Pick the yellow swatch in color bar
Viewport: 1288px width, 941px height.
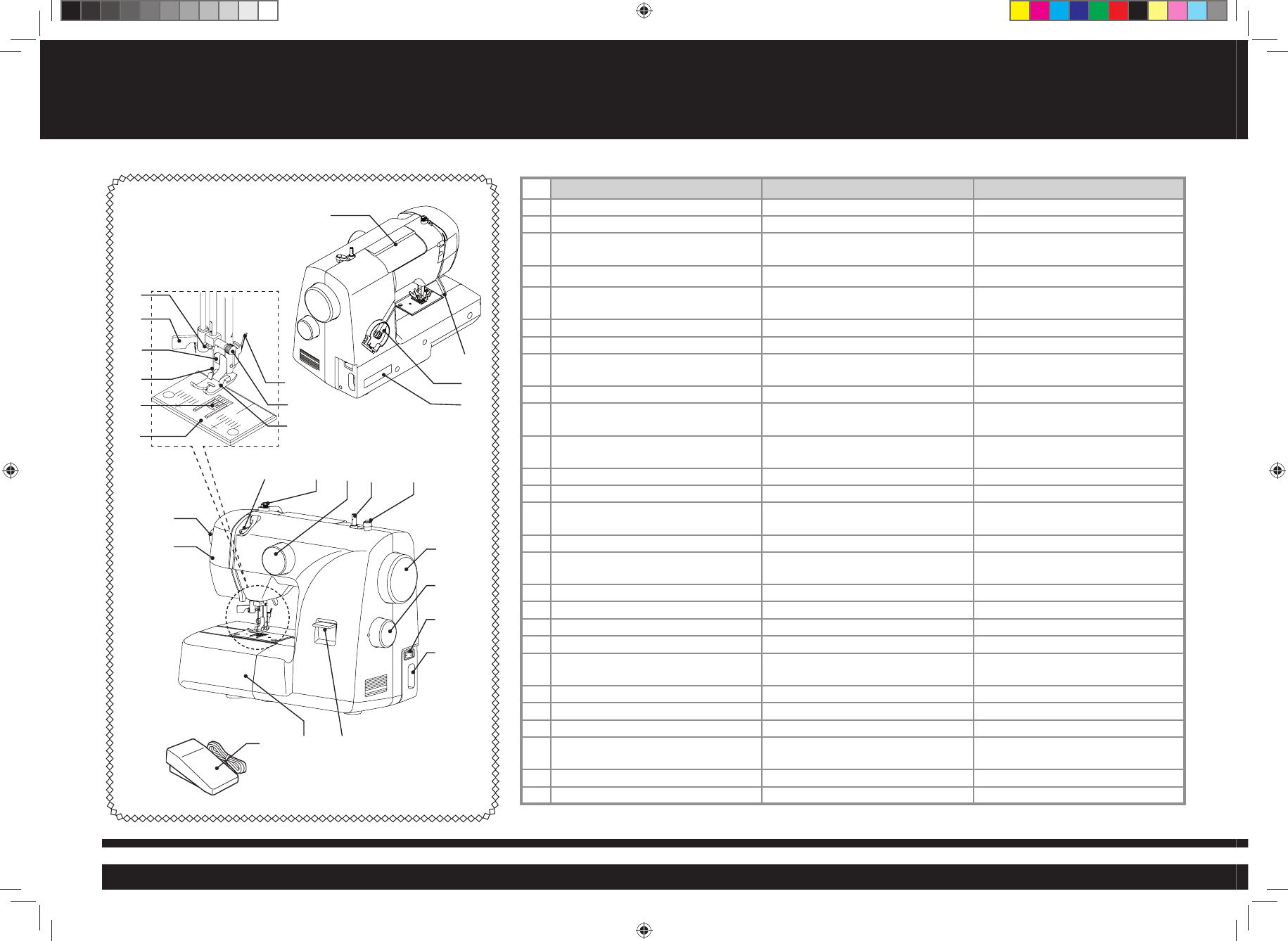1020,11
